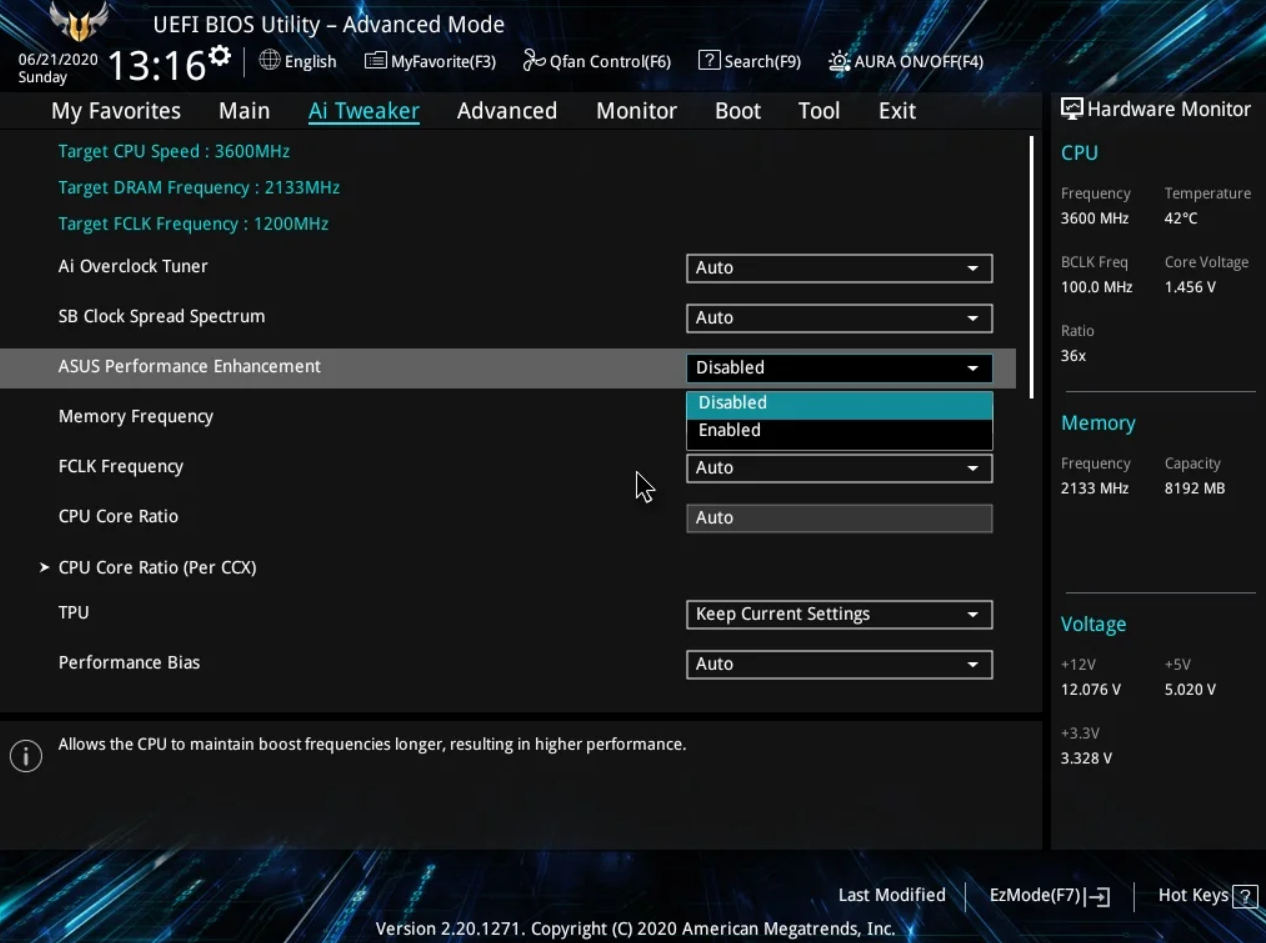Click the settings list scrollbar
The image size is (1266, 943).
[x=1031, y=268]
